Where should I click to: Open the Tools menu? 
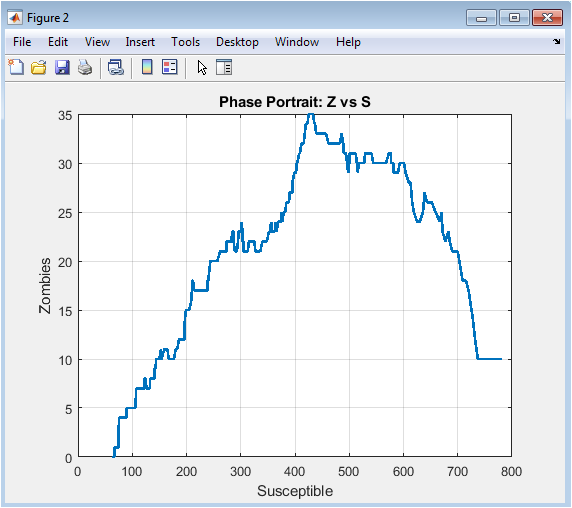coord(186,42)
